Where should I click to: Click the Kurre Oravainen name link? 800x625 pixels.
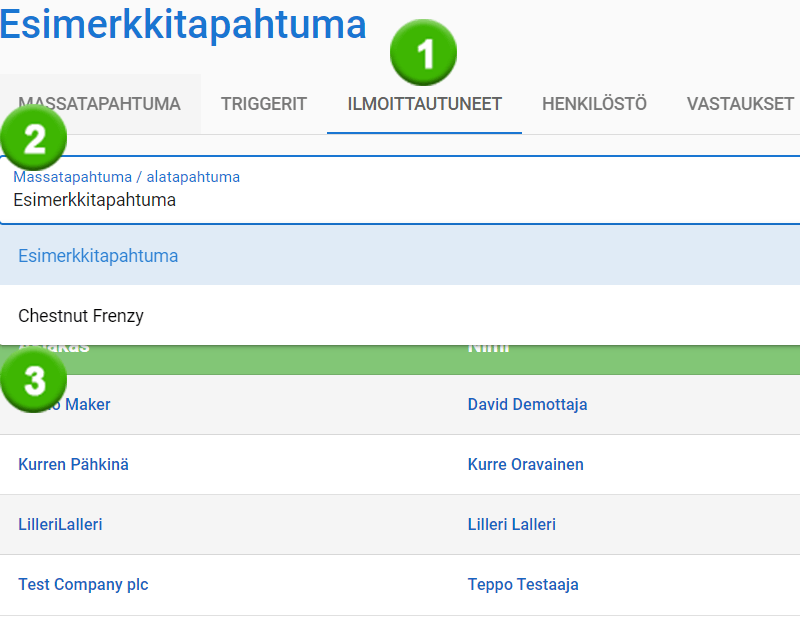point(525,465)
